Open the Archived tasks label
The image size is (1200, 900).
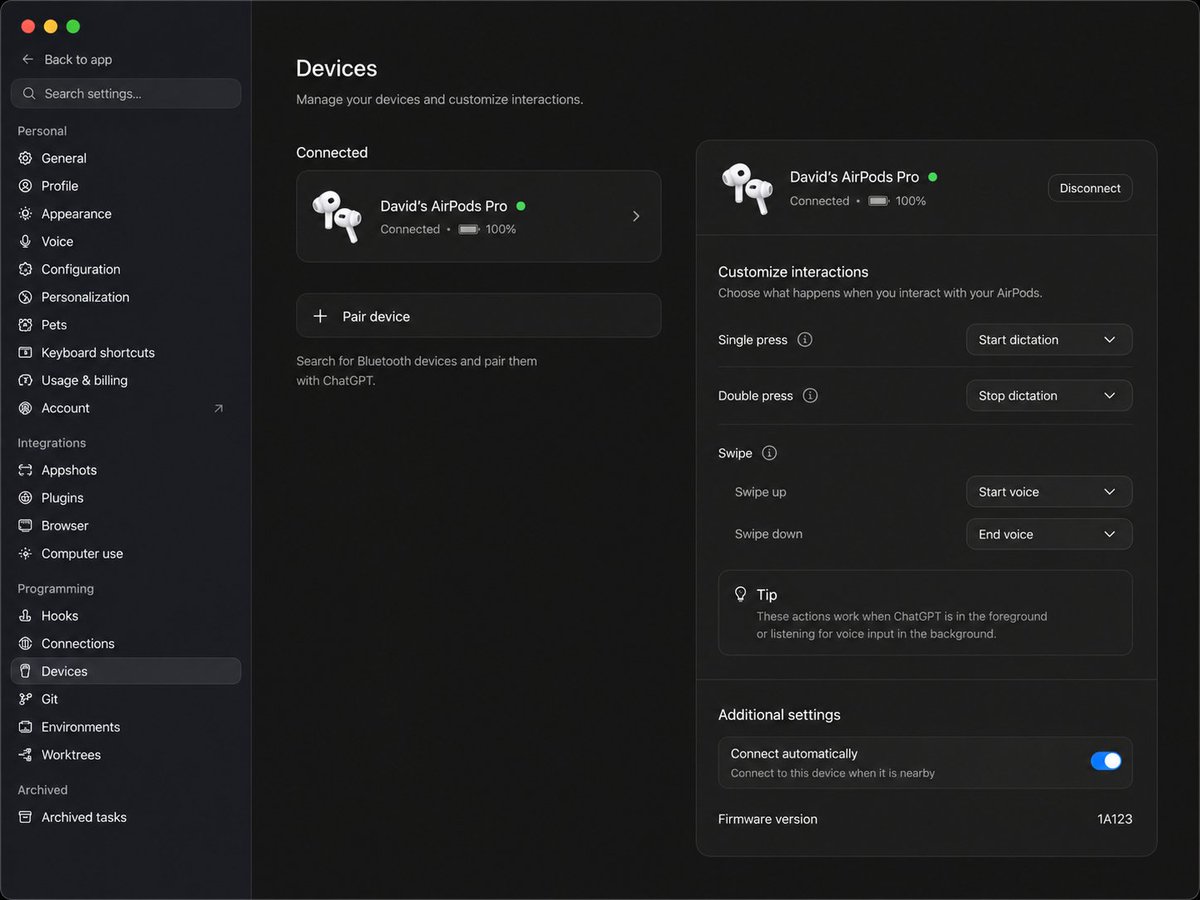[x=84, y=817]
